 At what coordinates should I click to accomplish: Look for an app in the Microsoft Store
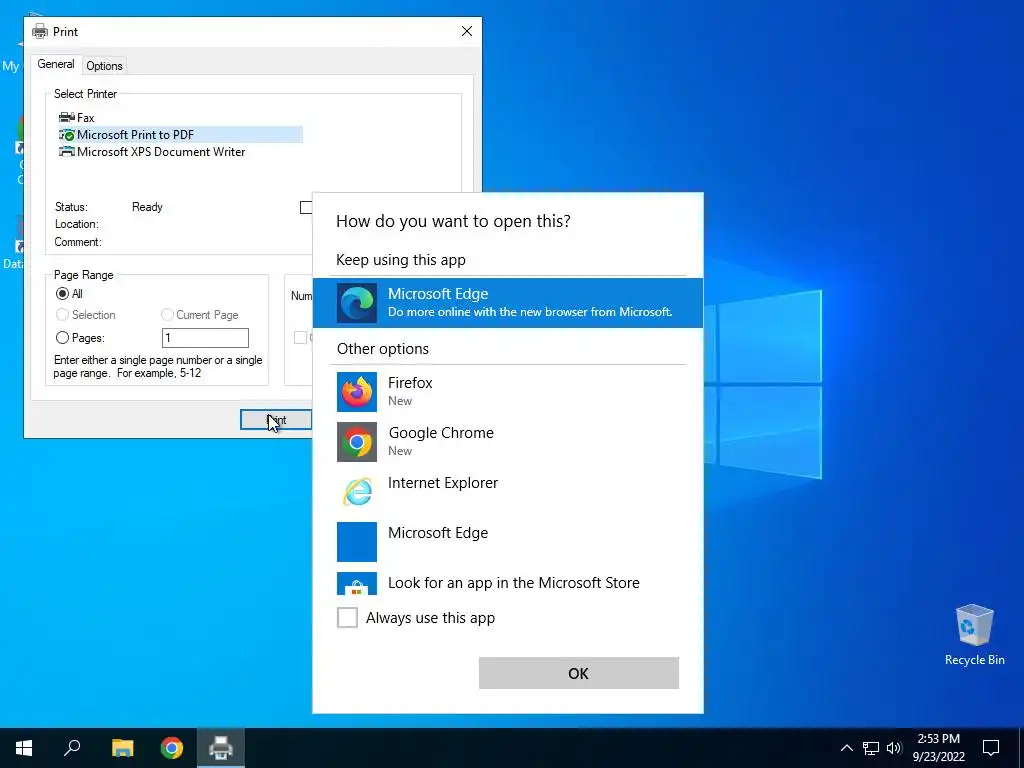coord(507,583)
